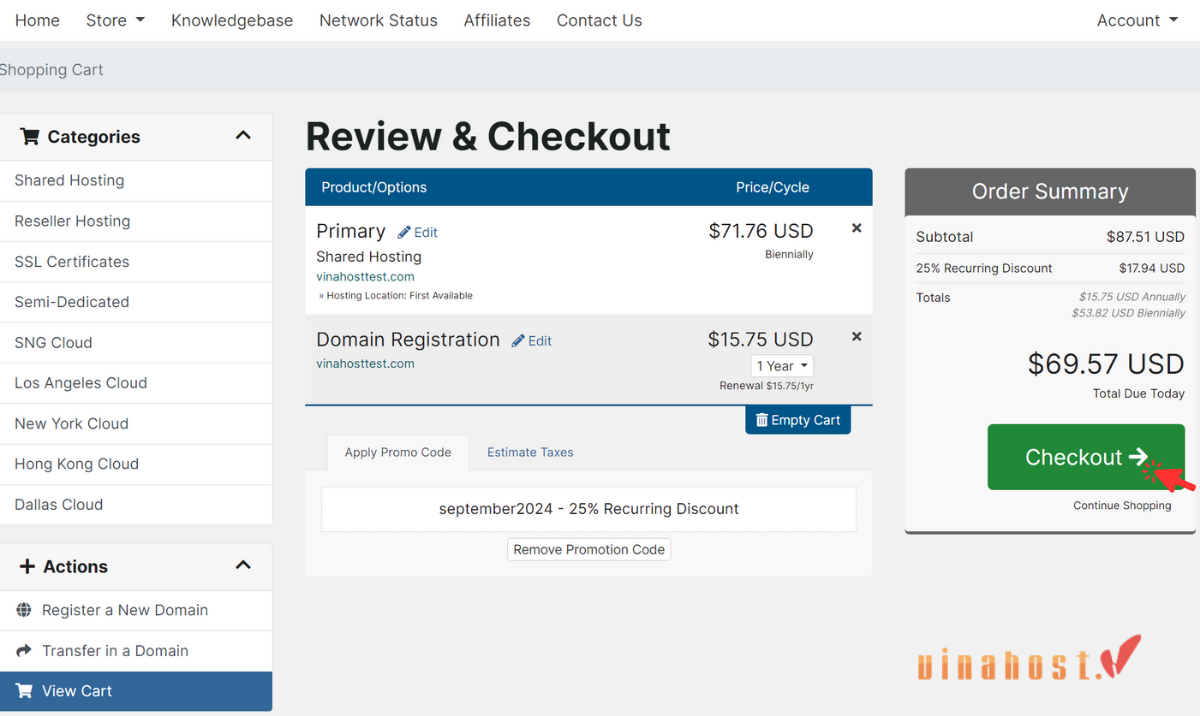Open Dallas Cloud category

pos(136,505)
